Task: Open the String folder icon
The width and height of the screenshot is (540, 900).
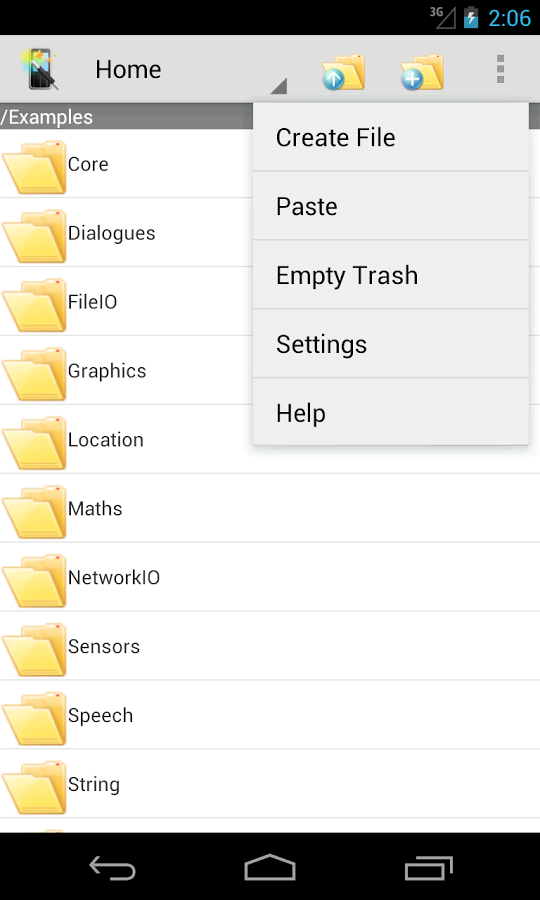Action: coord(34,786)
